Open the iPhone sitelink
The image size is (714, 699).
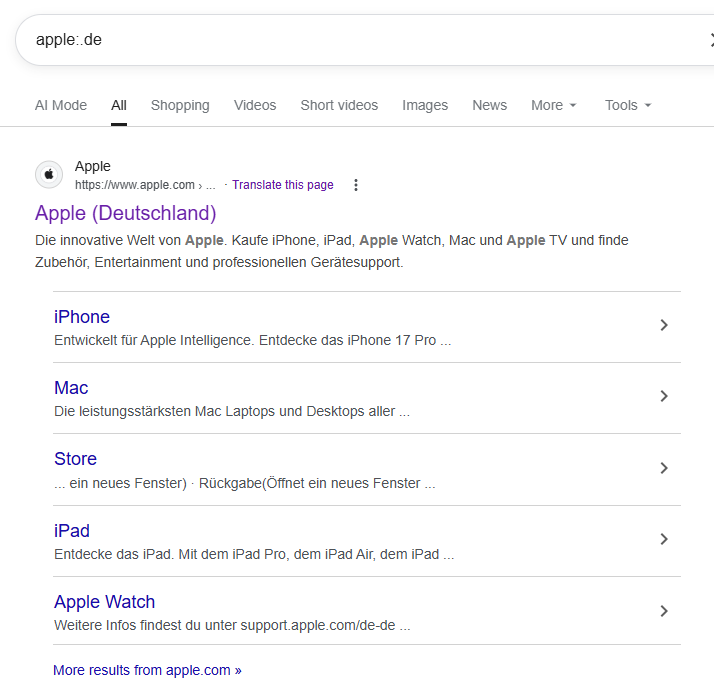click(x=82, y=317)
